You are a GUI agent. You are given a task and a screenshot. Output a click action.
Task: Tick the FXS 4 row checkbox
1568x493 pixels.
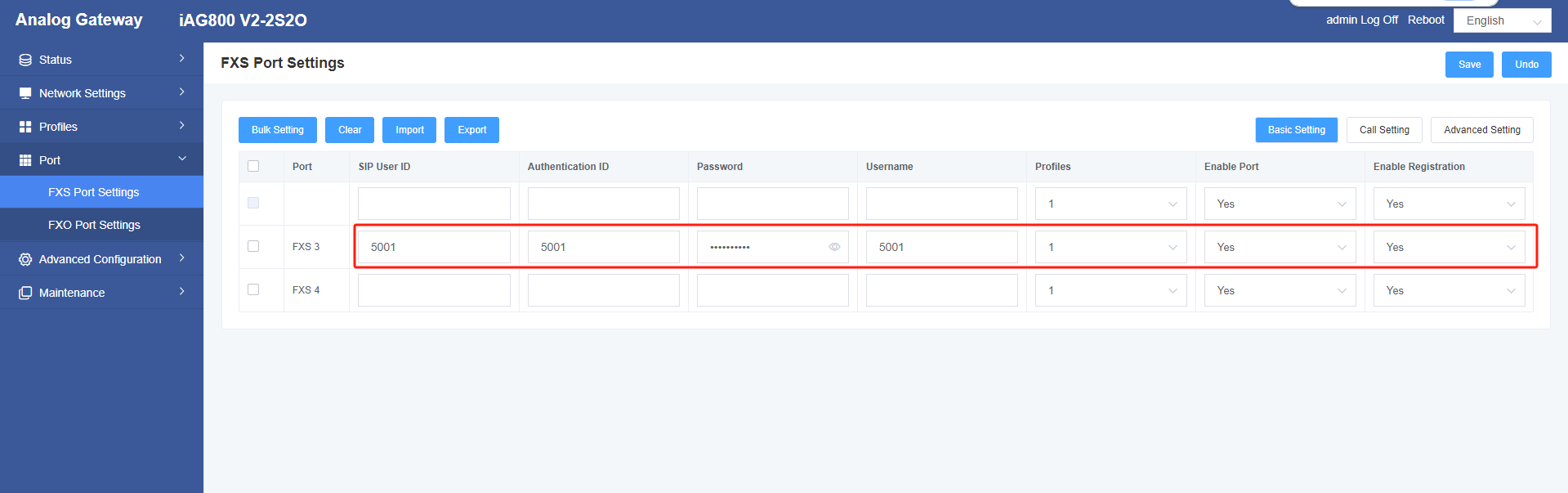coord(253,289)
